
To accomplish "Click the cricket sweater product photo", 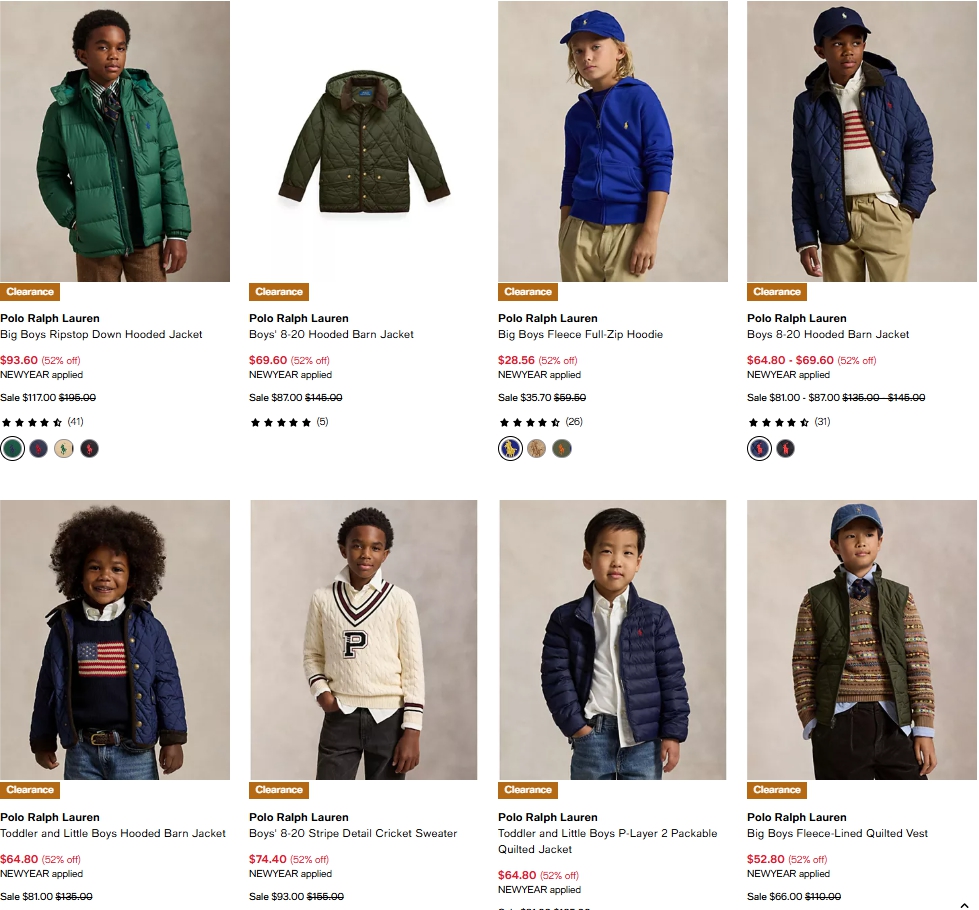I will (364, 640).
